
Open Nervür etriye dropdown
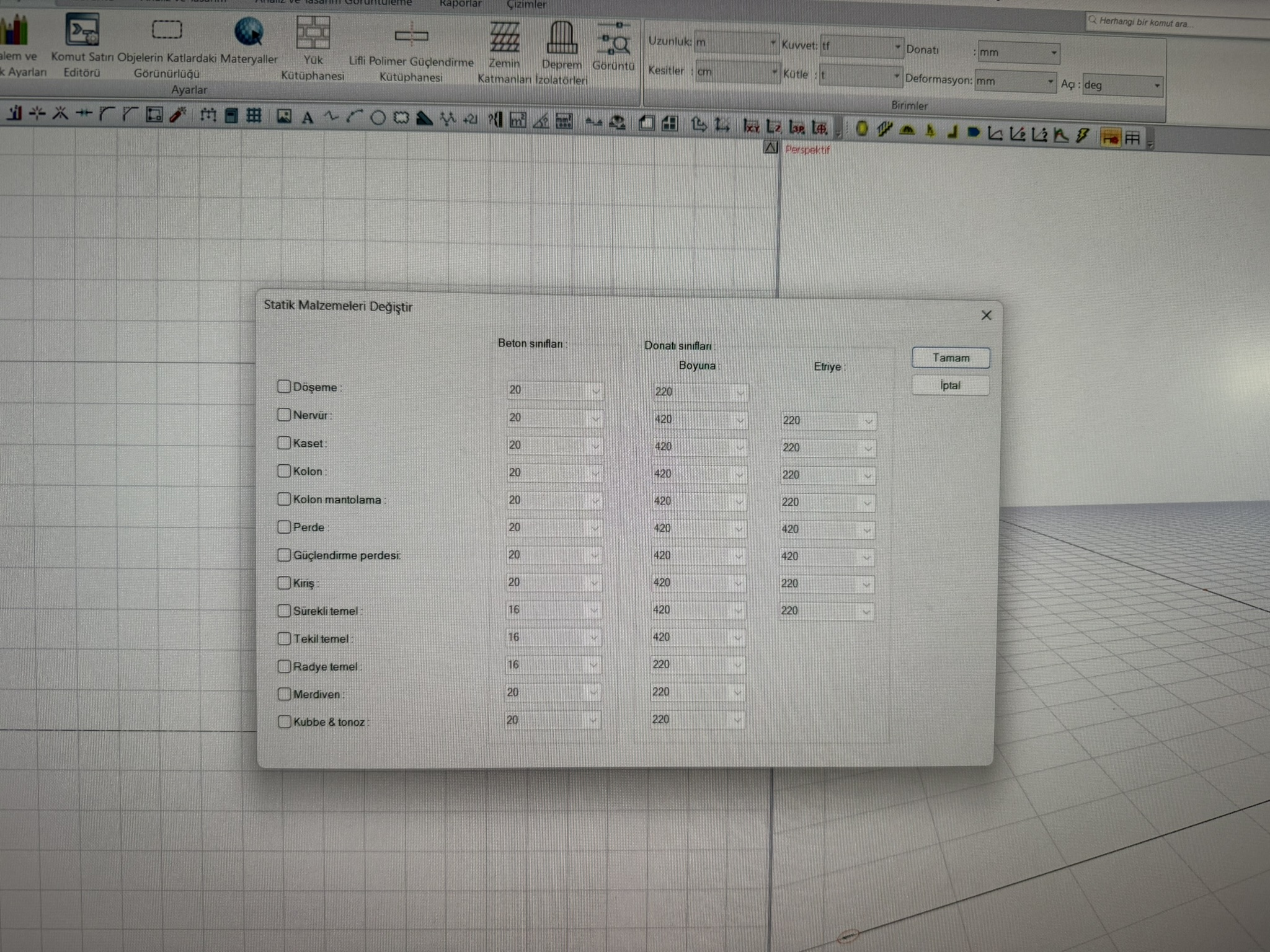click(x=828, y=421)
